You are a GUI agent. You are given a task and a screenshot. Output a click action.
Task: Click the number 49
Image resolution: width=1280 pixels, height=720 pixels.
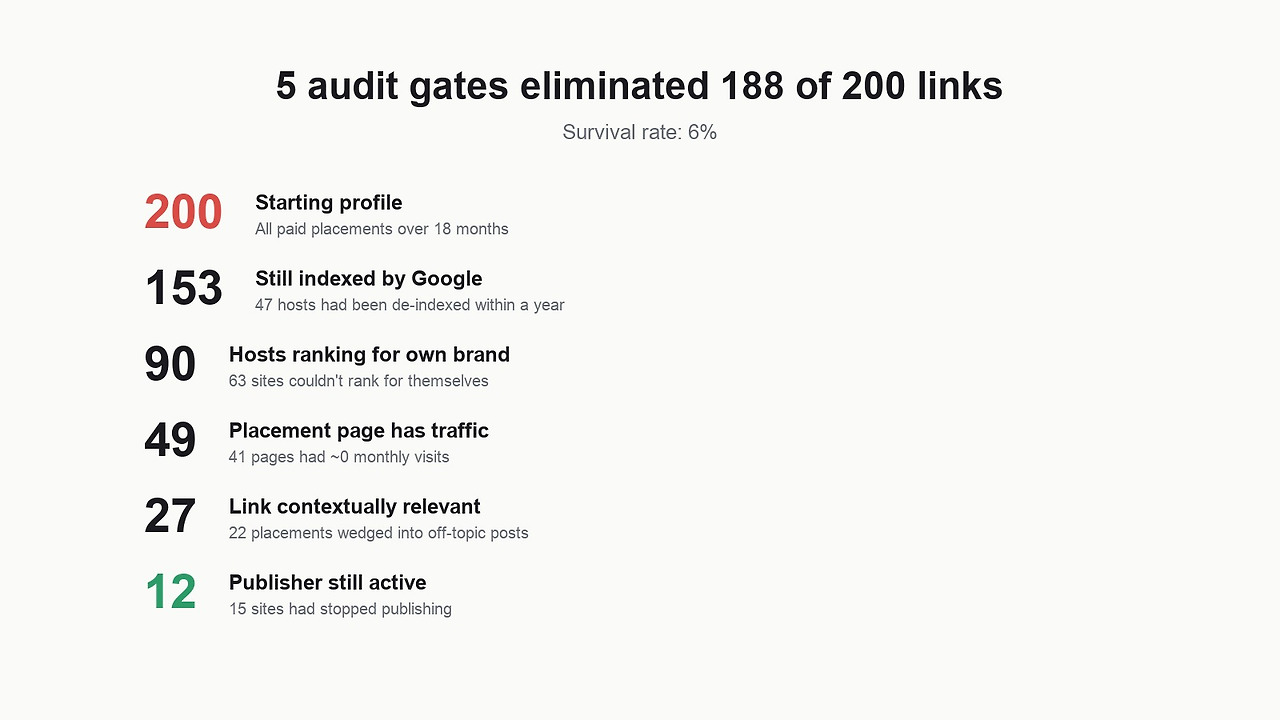[170, 440]
